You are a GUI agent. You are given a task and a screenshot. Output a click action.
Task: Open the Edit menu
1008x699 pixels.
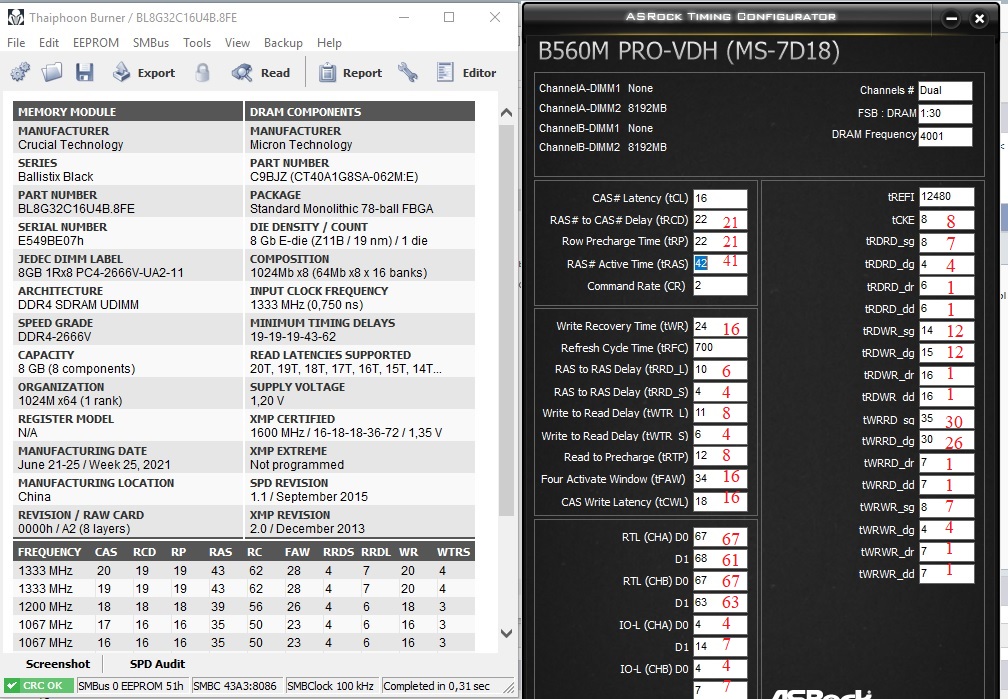[x=49, y=42]
